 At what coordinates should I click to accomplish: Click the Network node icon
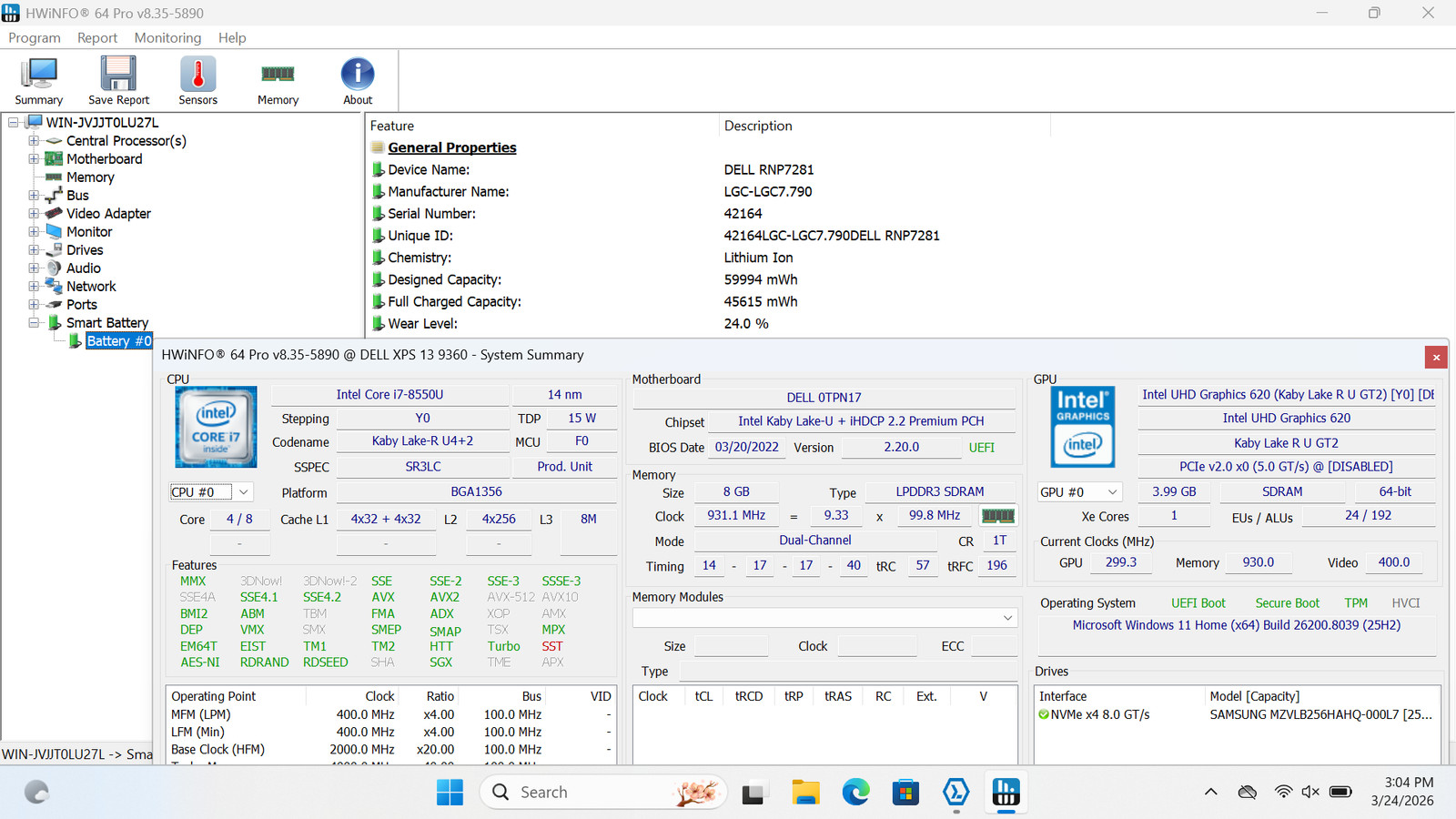coord(55,286)
